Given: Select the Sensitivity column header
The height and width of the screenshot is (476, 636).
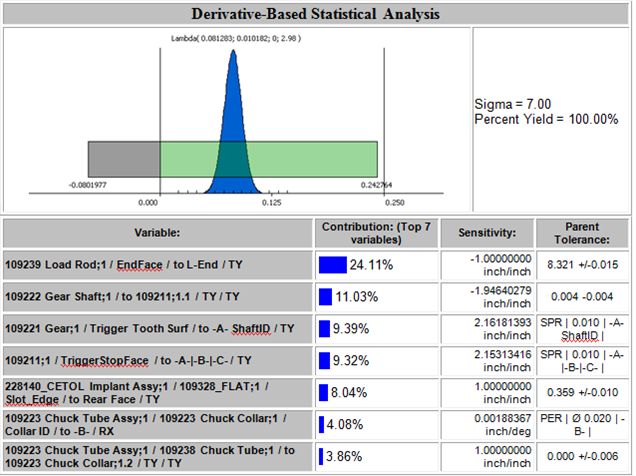Looking at the screenshot, I should pyautogui.click(x=486, y=232).
